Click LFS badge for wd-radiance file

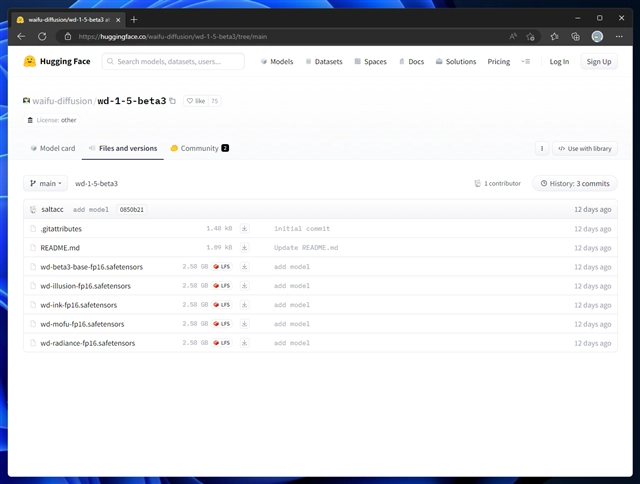click(x=222, y=343)
